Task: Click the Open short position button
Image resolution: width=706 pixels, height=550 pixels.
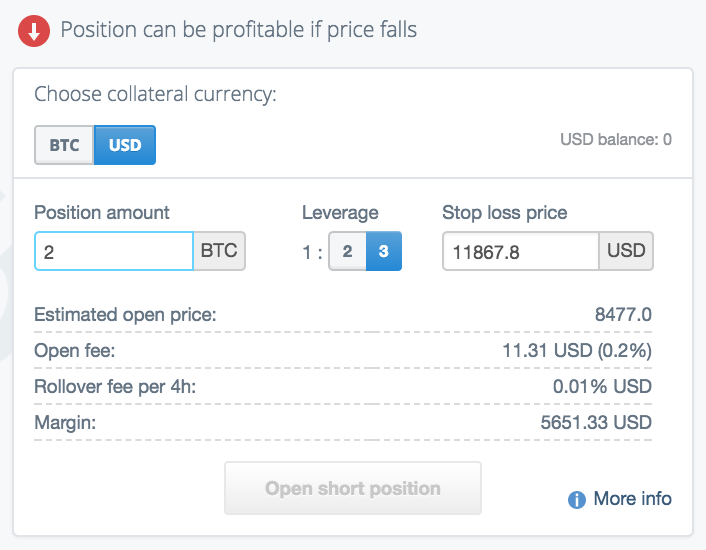Action: (353, 488)
